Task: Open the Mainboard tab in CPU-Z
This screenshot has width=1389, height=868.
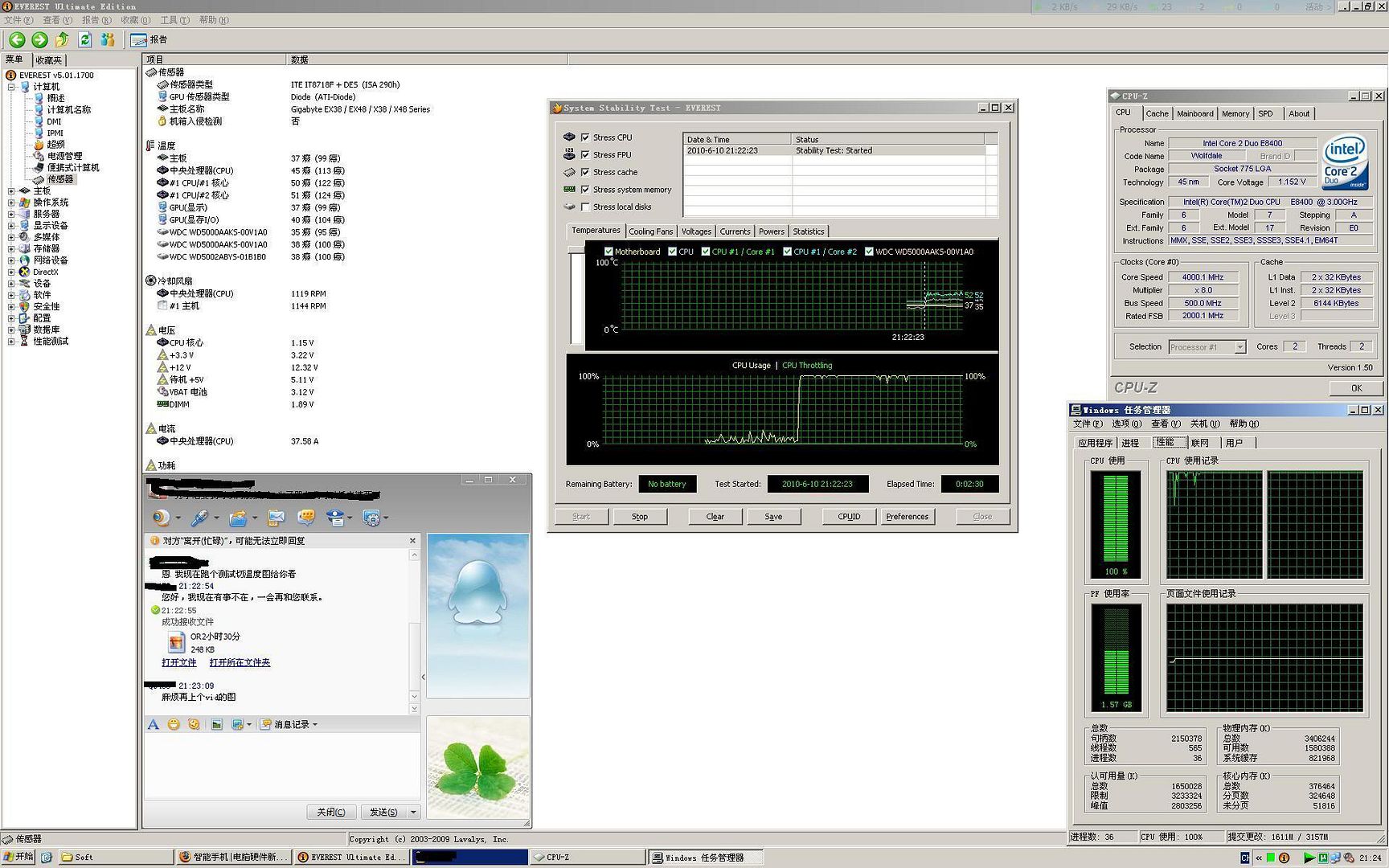Action: coord(1194,113)
